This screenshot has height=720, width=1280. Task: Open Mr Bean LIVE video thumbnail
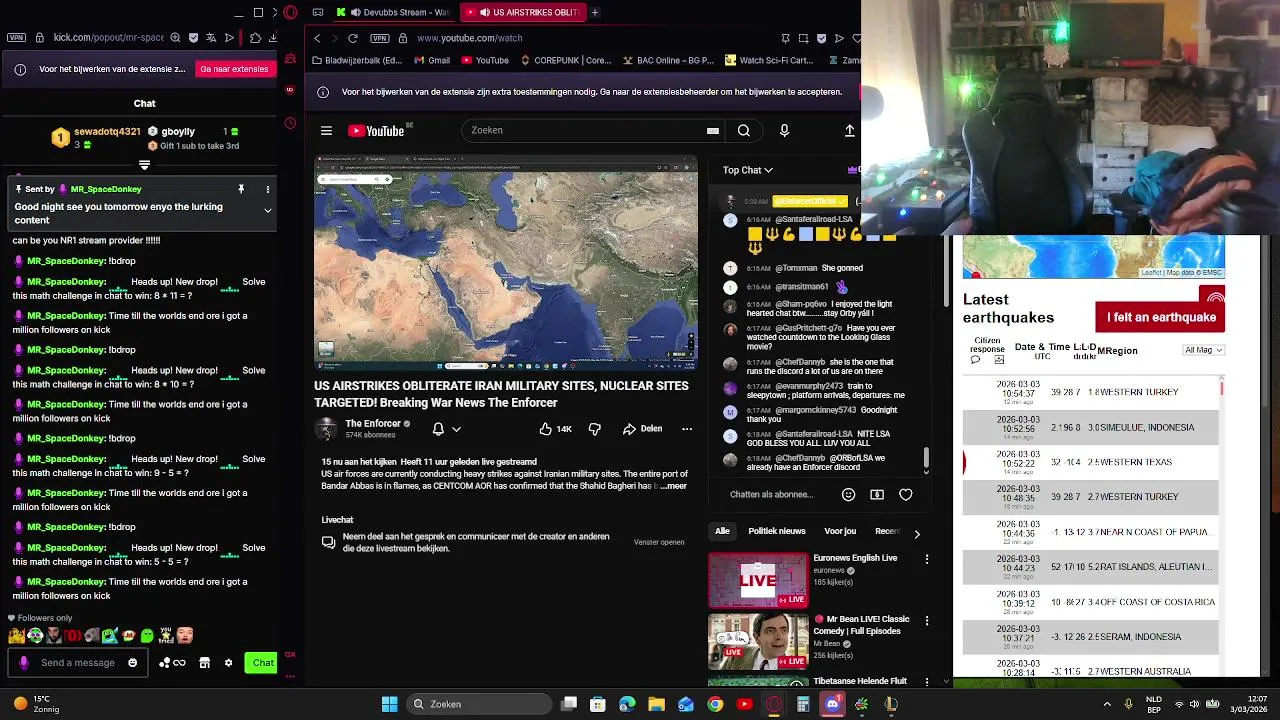point(758,641)
